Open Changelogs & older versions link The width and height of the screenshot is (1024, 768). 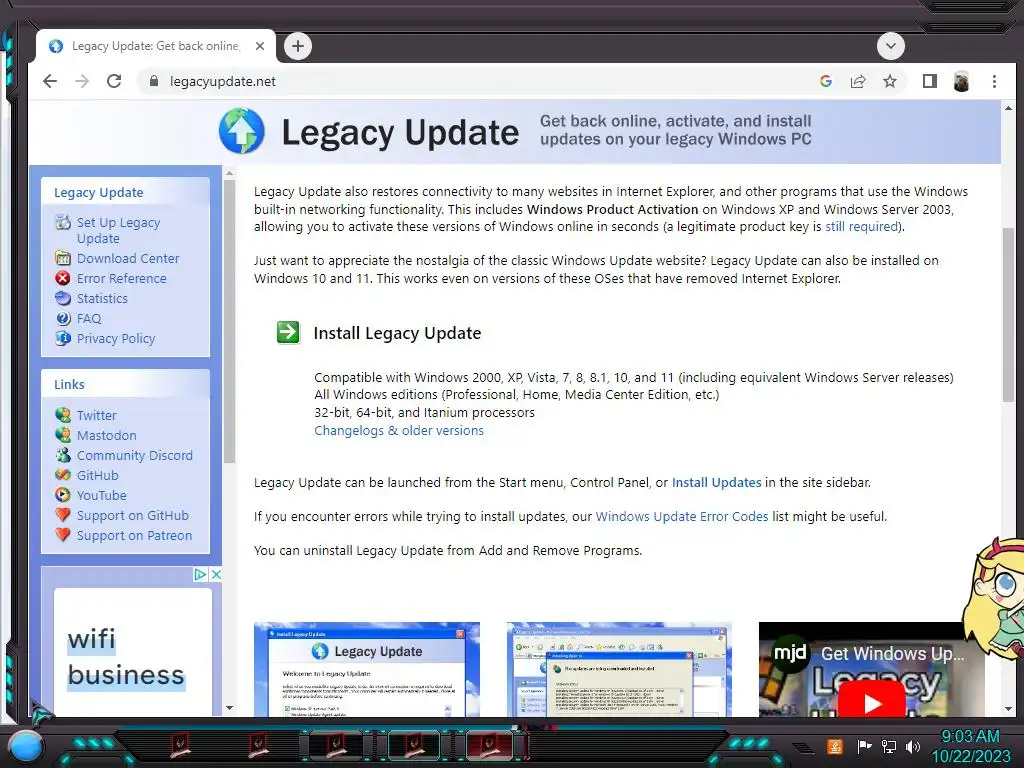point(399,430)
